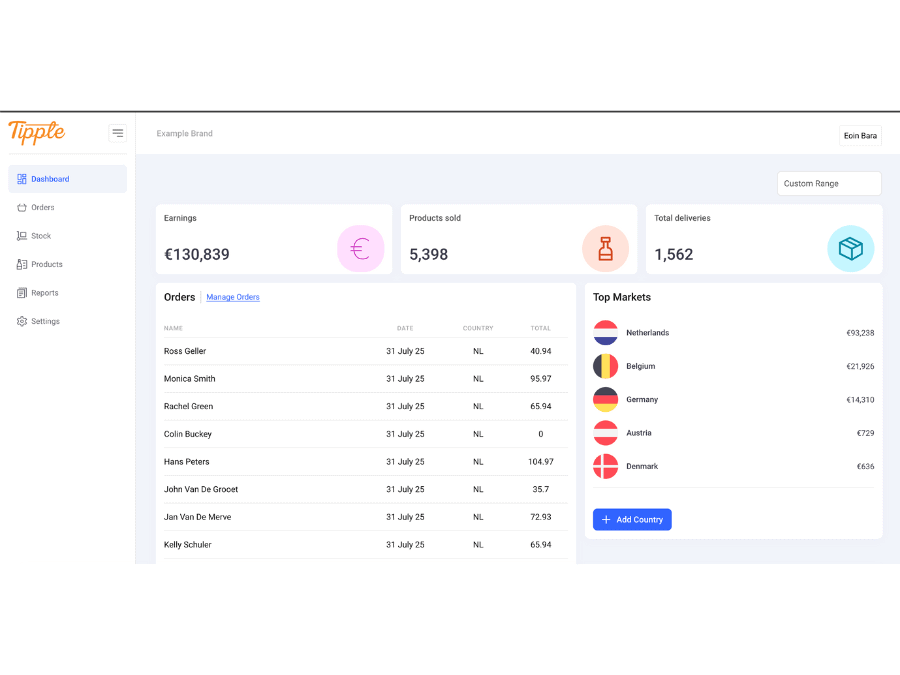This screenshot has height=675, width=900.
Task: Click the €21,926 Belgium amount
Action: [x=860, y=366]
